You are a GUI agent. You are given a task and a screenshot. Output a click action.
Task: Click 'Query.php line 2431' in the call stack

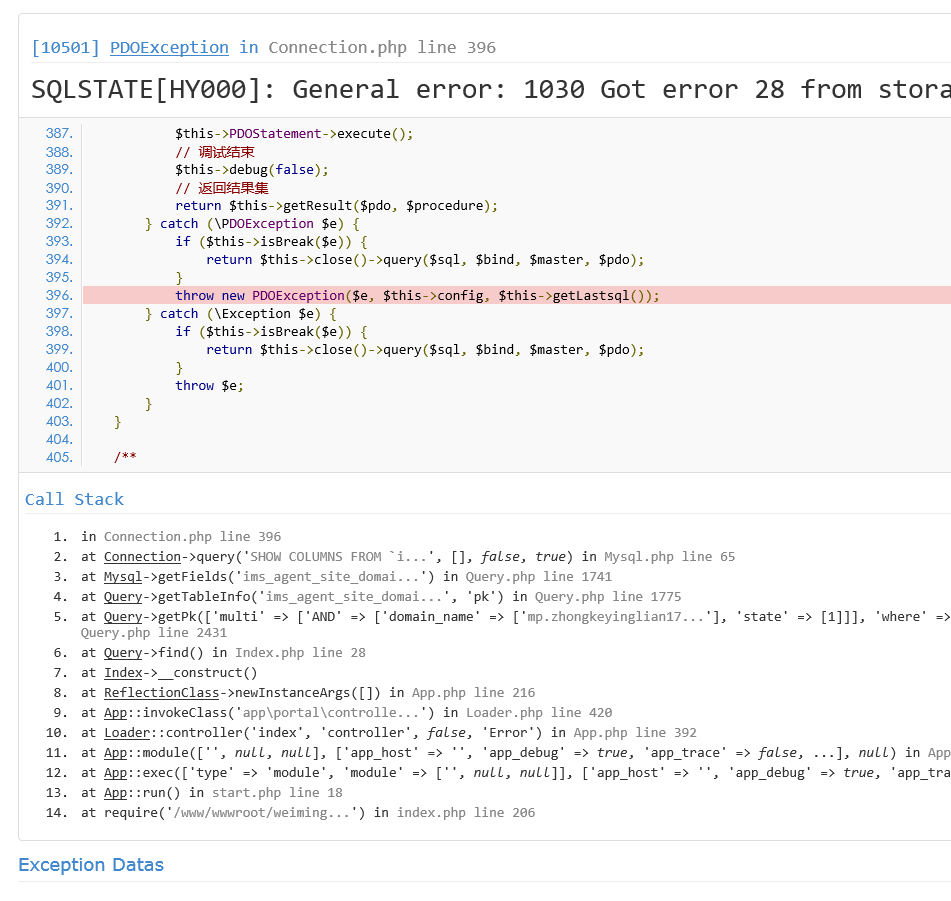pos(154,632)
